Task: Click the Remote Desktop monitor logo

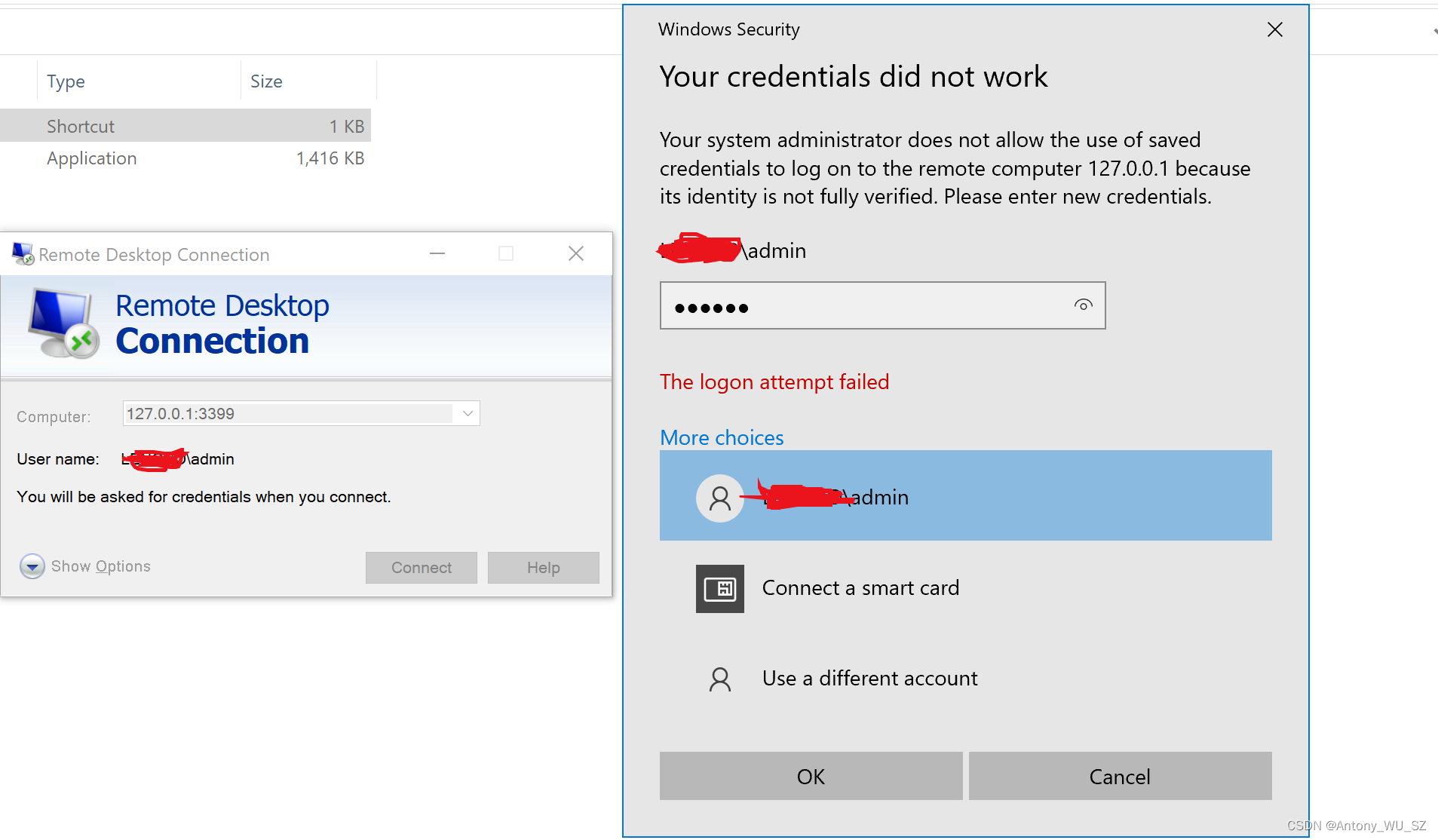Action: coord(63,323)
